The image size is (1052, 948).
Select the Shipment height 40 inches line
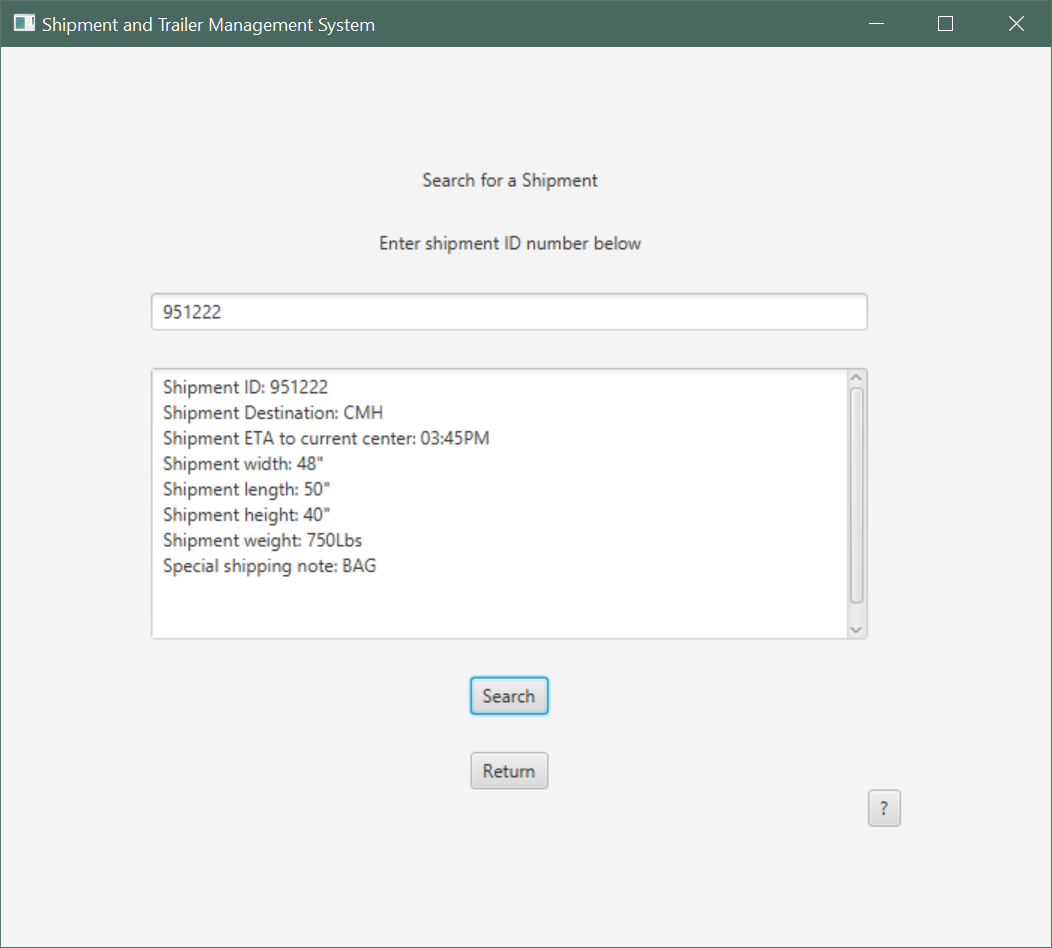[x=245, y=514]
